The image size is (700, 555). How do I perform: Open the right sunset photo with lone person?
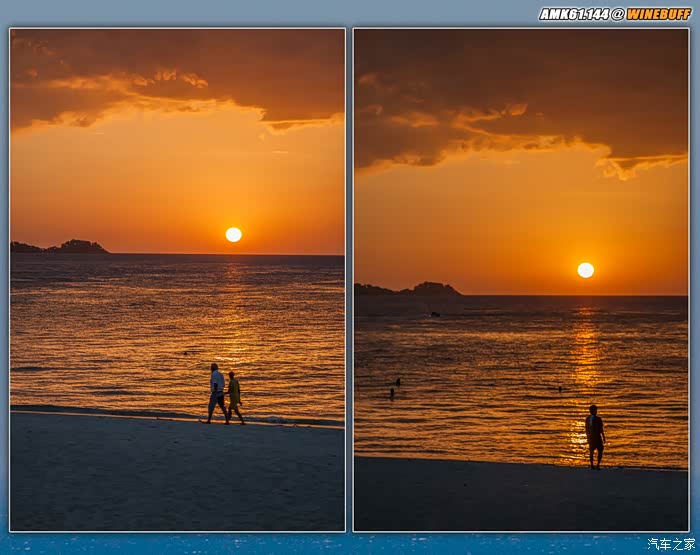pyautogui.click(x=521, y=280)
